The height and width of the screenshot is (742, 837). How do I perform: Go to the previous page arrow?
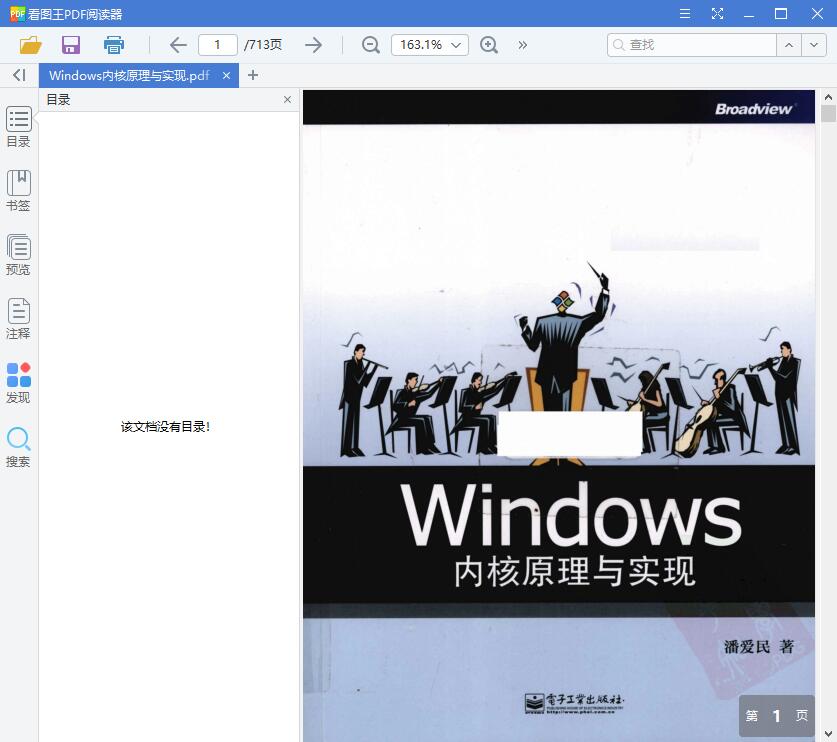pyautogui.click(x=178, y=45)
